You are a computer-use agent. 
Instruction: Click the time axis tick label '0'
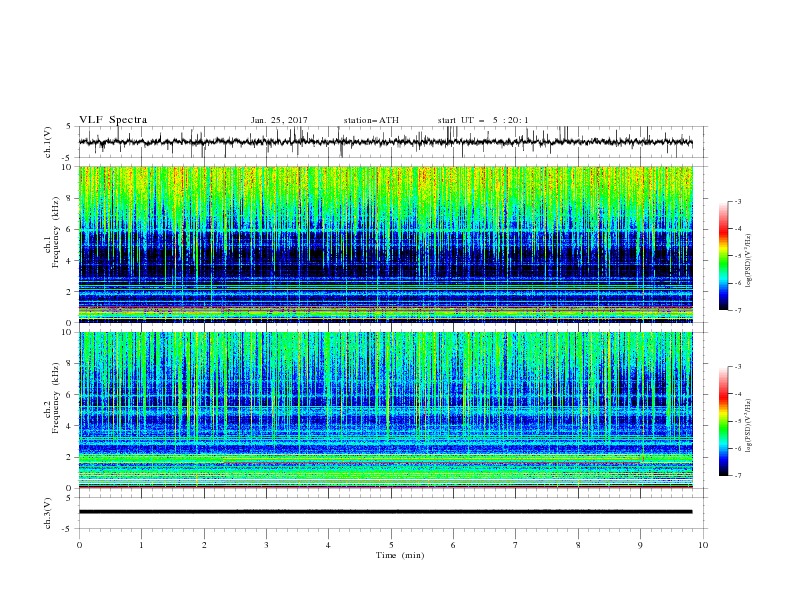(79, 545)
